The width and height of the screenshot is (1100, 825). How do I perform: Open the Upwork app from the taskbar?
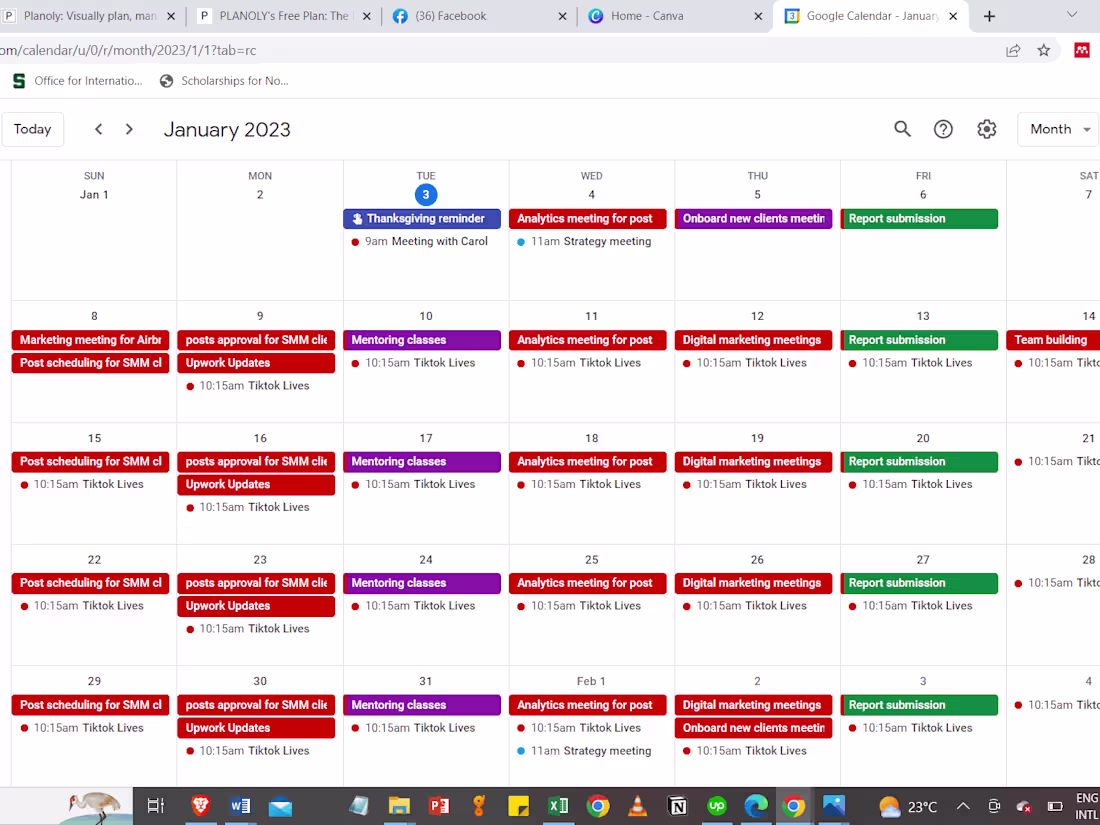pos(717,806)
